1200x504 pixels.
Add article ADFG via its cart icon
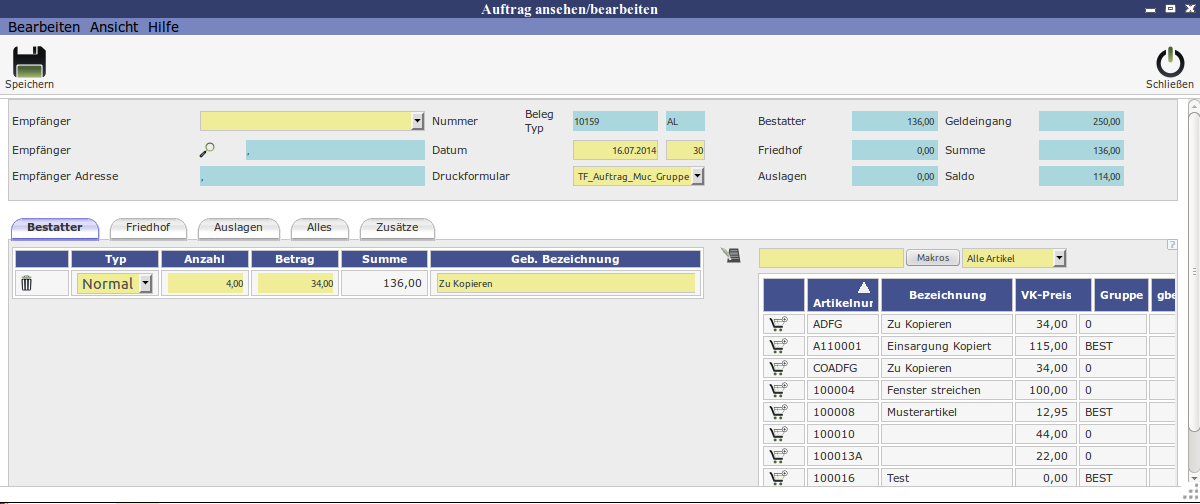point(777,324)
